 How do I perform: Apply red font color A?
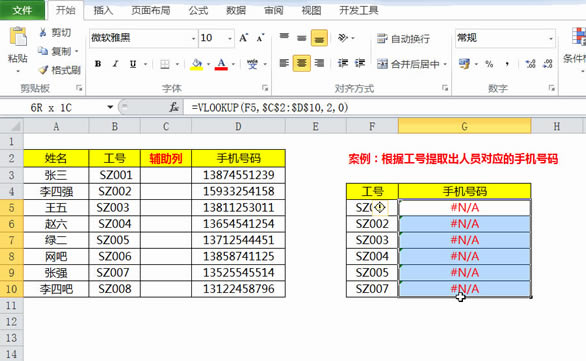coord(221,64)
